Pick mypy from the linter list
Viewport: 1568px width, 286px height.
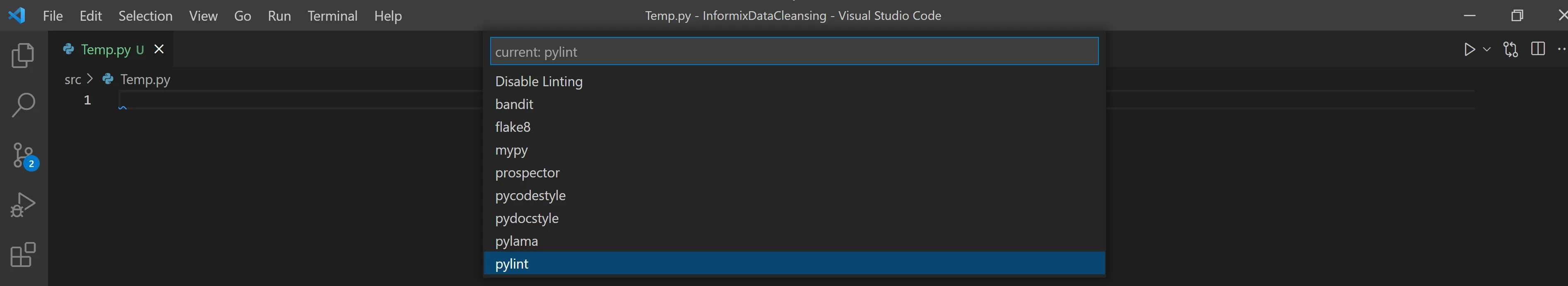[x=794, y=150]
